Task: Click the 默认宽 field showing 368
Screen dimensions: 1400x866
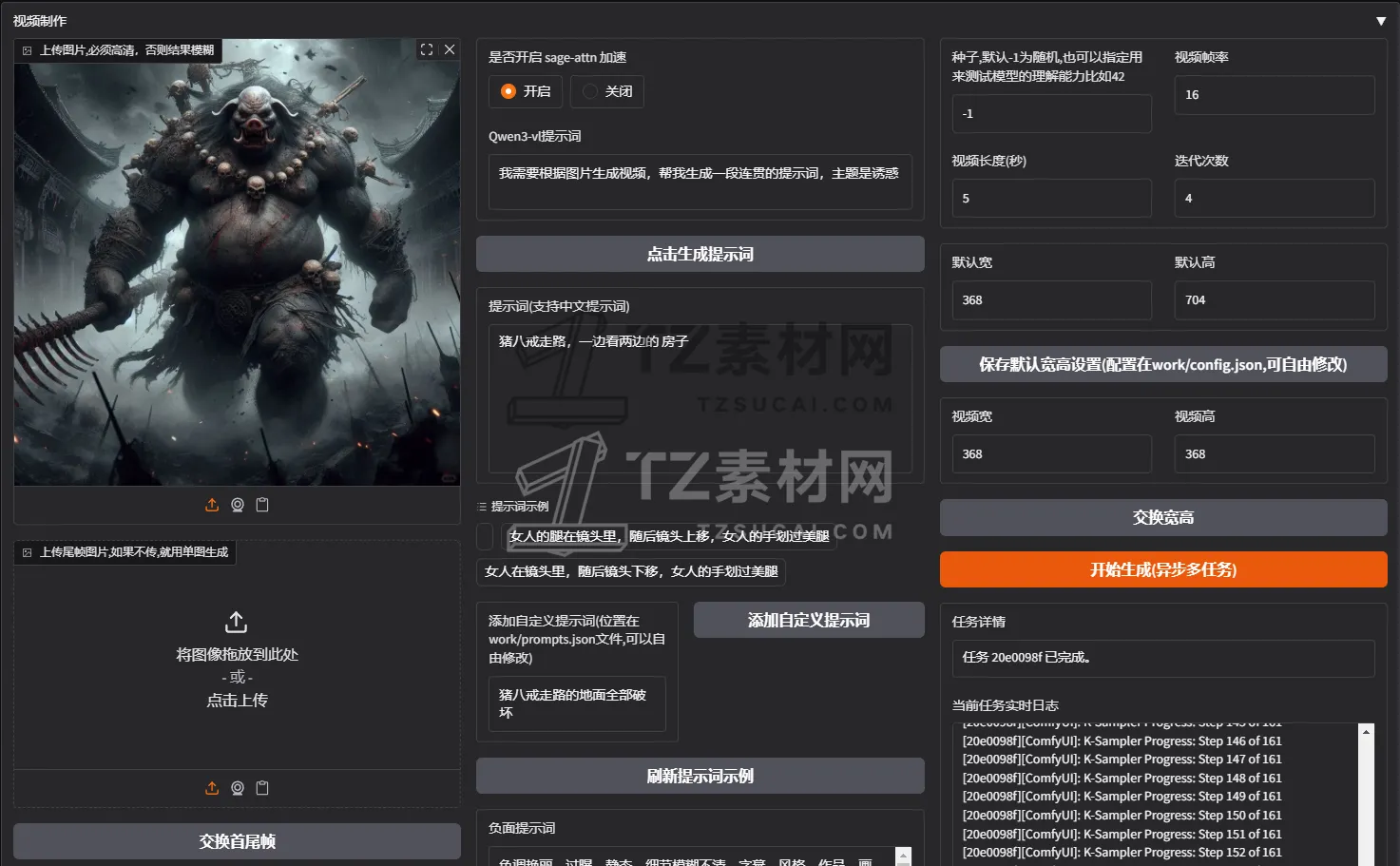Action: (1052, 300)
